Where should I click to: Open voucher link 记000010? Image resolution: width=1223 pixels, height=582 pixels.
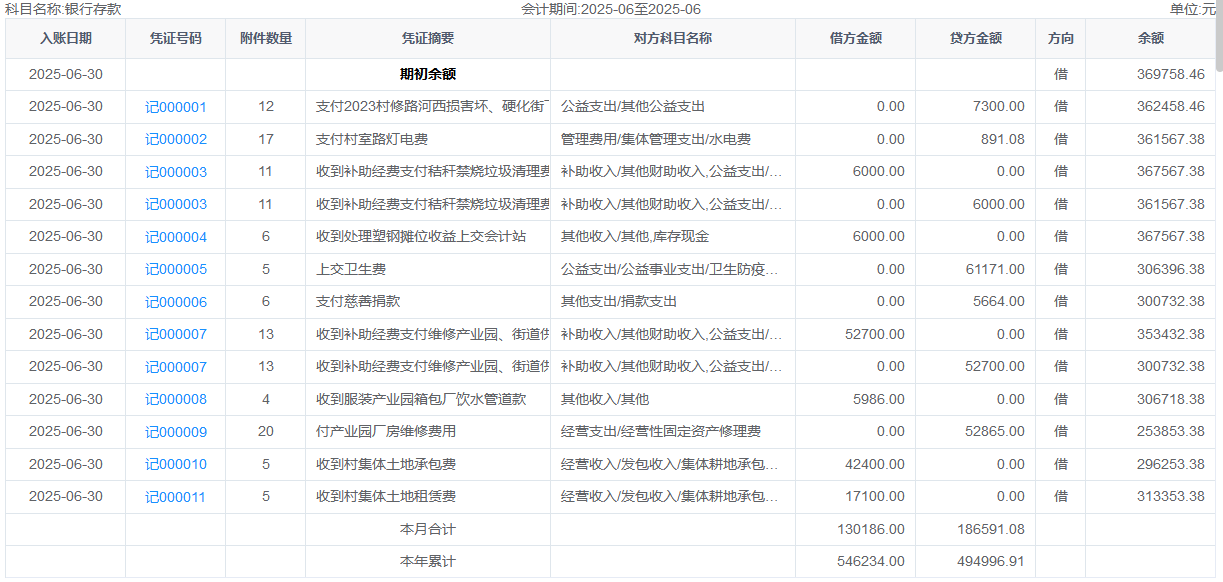point(175,465)
